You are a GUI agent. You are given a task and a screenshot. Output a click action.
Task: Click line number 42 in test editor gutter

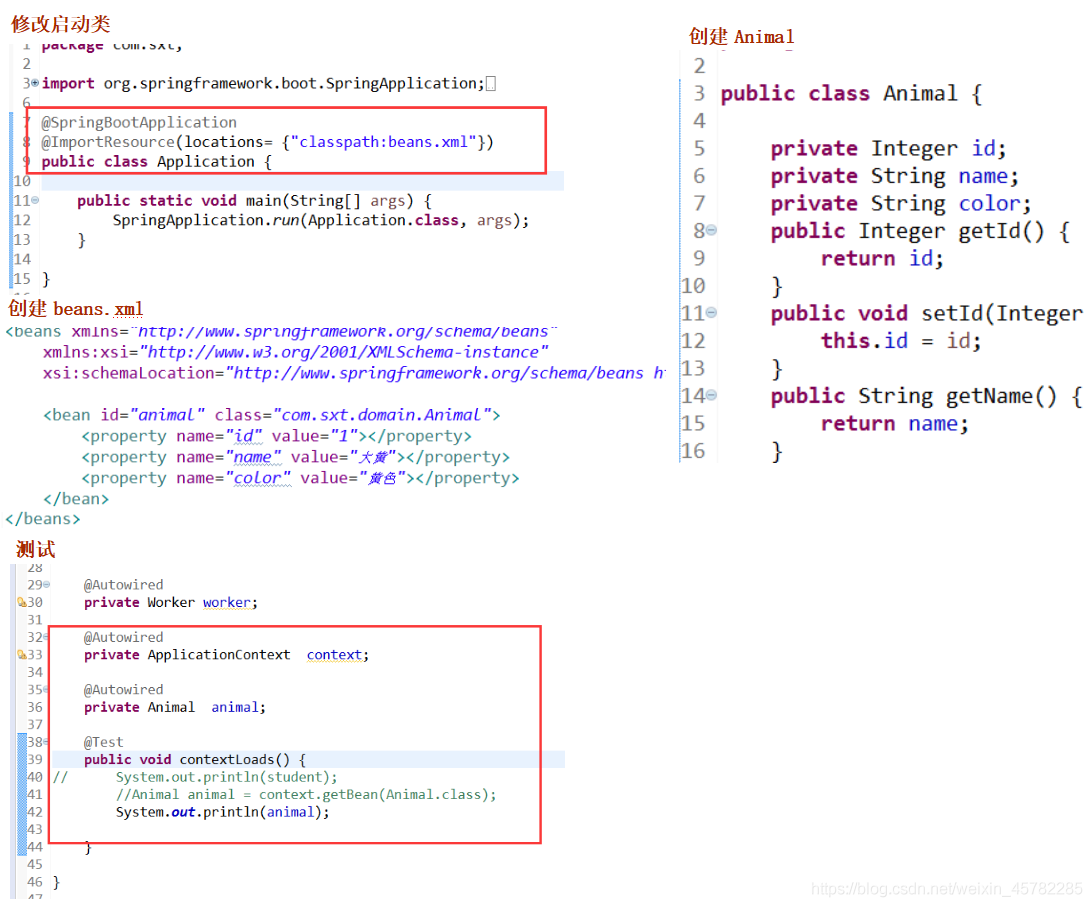[x=35, y=812]
